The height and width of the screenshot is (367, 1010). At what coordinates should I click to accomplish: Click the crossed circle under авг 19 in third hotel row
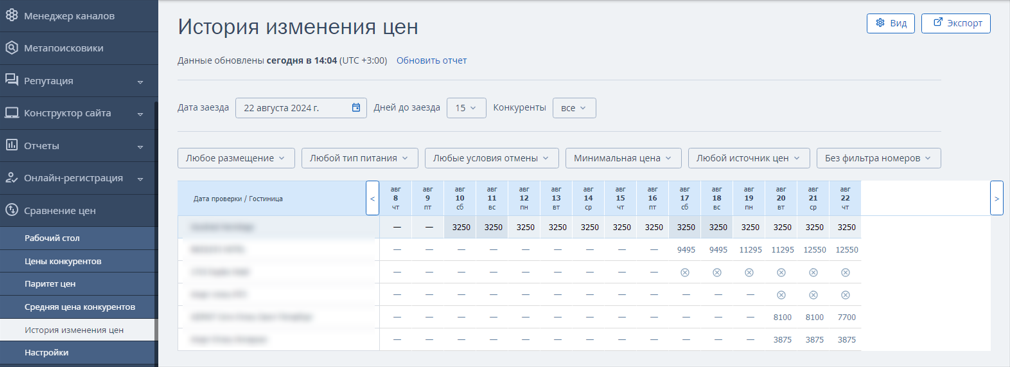click(x=749, y=272)
